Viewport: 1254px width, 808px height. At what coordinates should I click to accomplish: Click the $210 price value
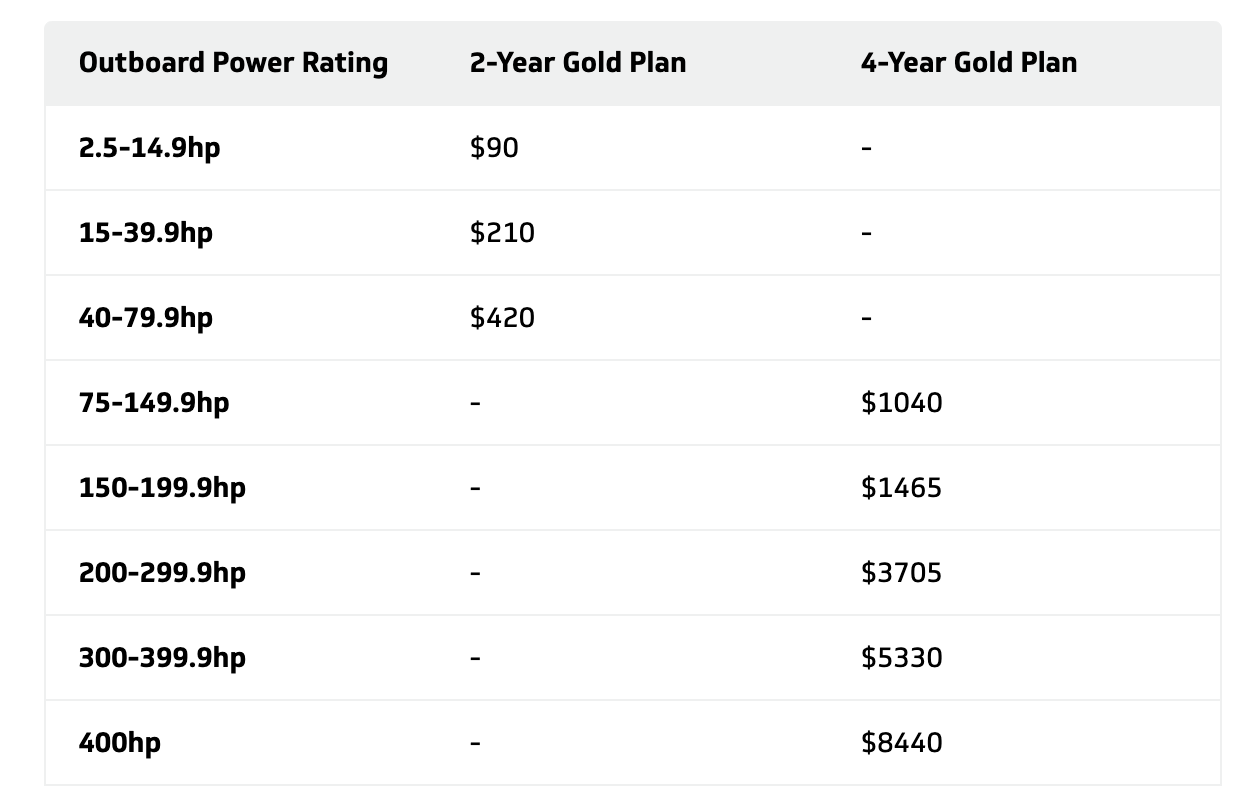pos(502,233)
